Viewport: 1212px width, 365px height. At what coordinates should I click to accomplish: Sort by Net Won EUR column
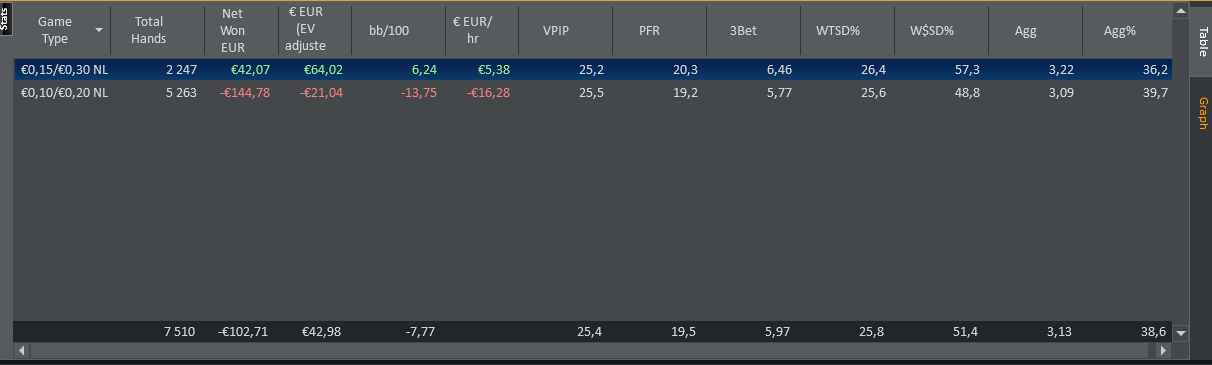pos(232,30)
